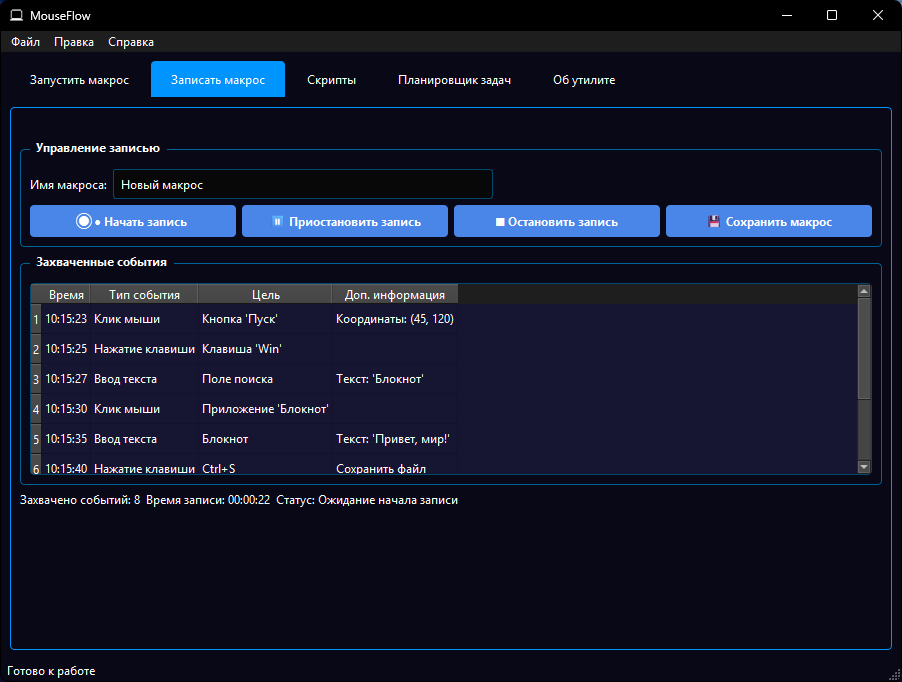Focus the Имя макроса text field

[x=302, y=185]
